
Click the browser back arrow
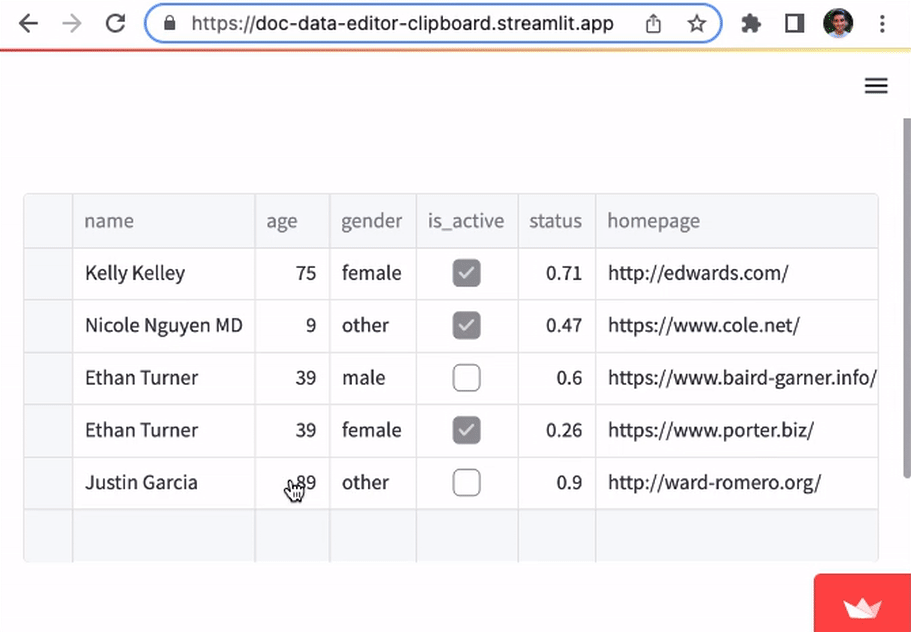point(28,23)
